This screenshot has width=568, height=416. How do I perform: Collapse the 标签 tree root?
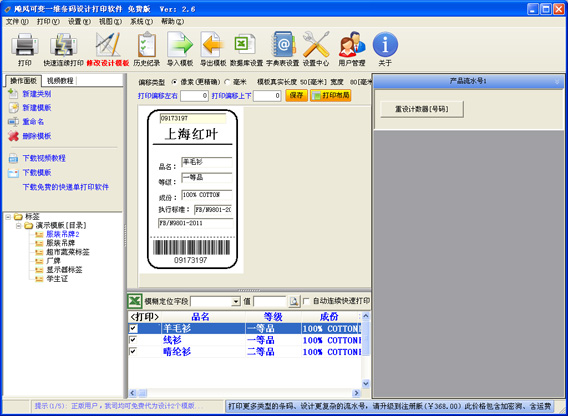(x=8, y=217)
